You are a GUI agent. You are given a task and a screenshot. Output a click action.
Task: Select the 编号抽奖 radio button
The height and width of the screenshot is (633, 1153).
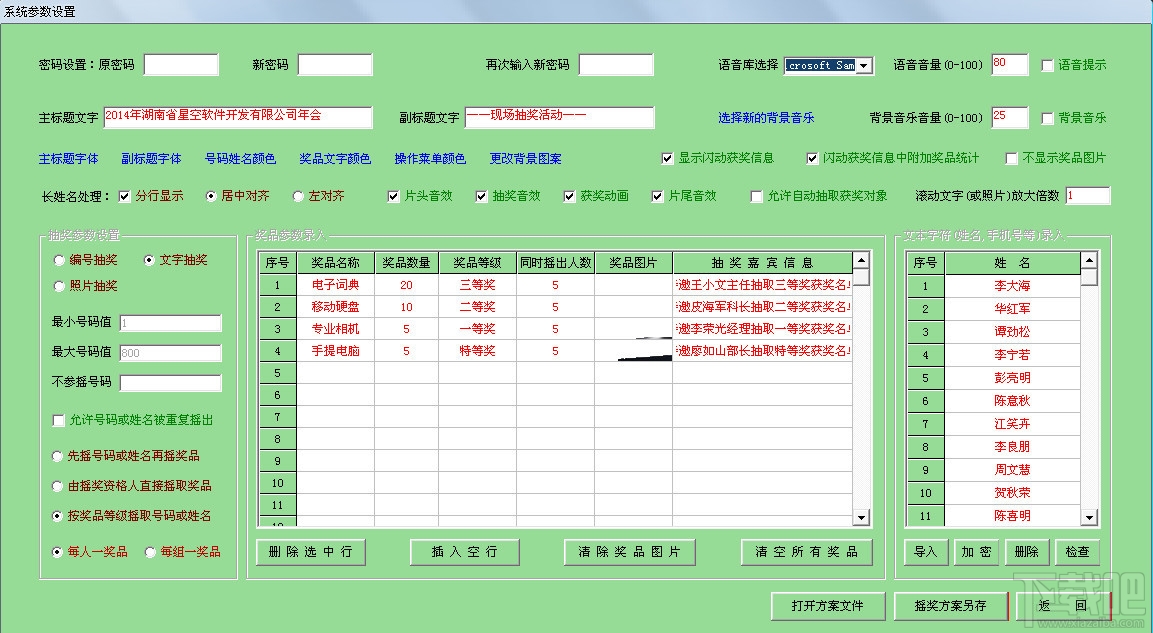59,260
